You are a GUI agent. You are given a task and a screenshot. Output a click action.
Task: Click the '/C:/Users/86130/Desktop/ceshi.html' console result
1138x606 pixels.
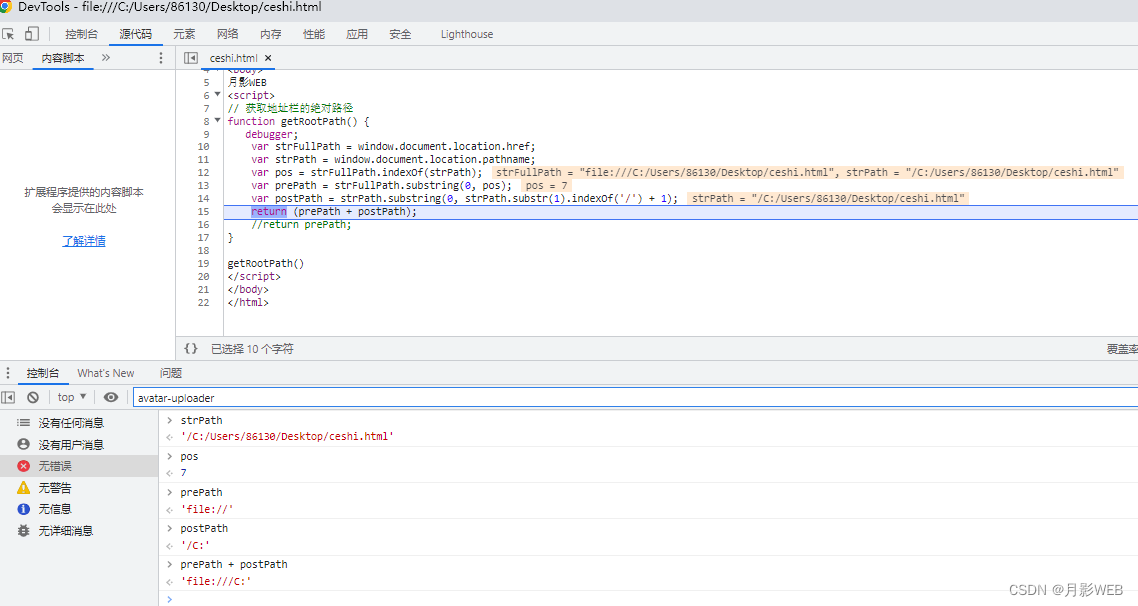tap(287, 437)
